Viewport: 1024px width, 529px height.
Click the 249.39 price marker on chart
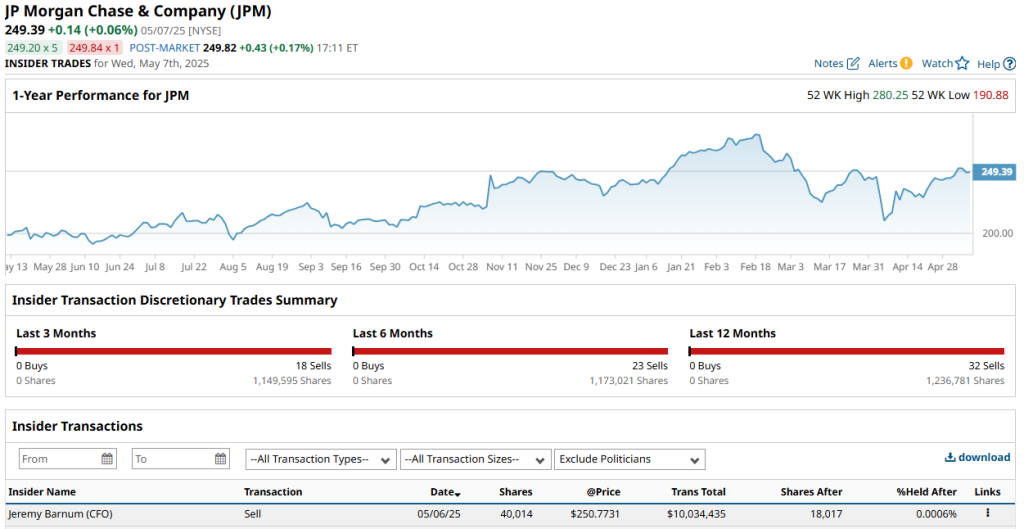click(x=995, y=172)
